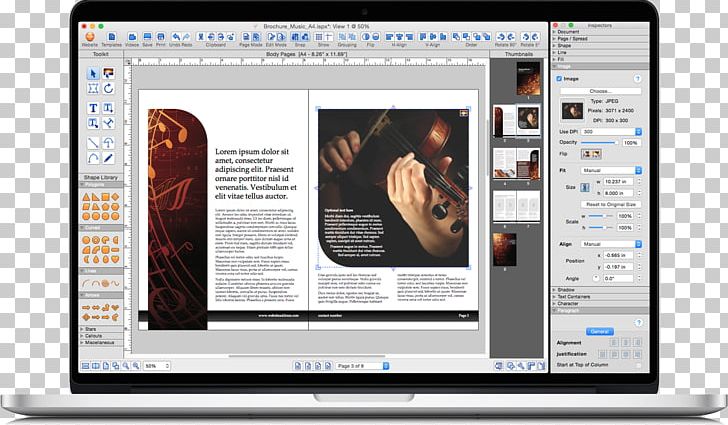The height and width of the screenshot is (425, 728).
Task: Click the Angle input field
Action: (618, 279)
